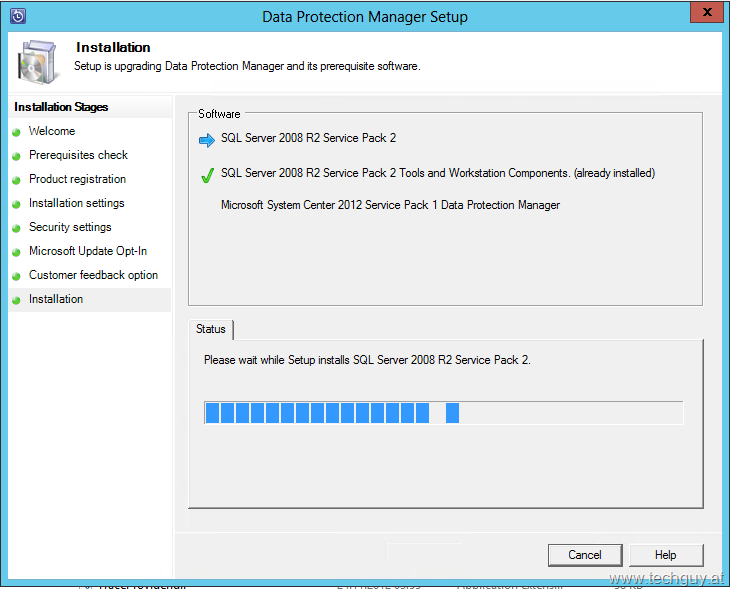Click the green bullet next to Prerequisites check
This screenshot has height=589, width=730.
[16, 156]
